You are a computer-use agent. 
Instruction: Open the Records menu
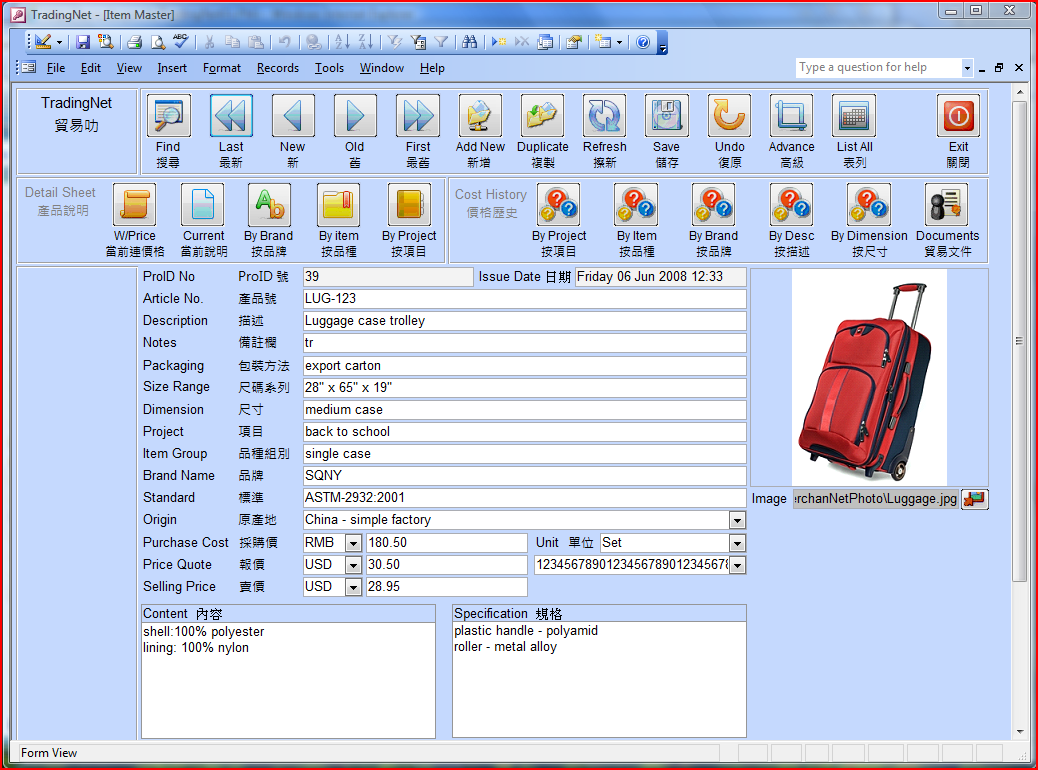[277, 68]
